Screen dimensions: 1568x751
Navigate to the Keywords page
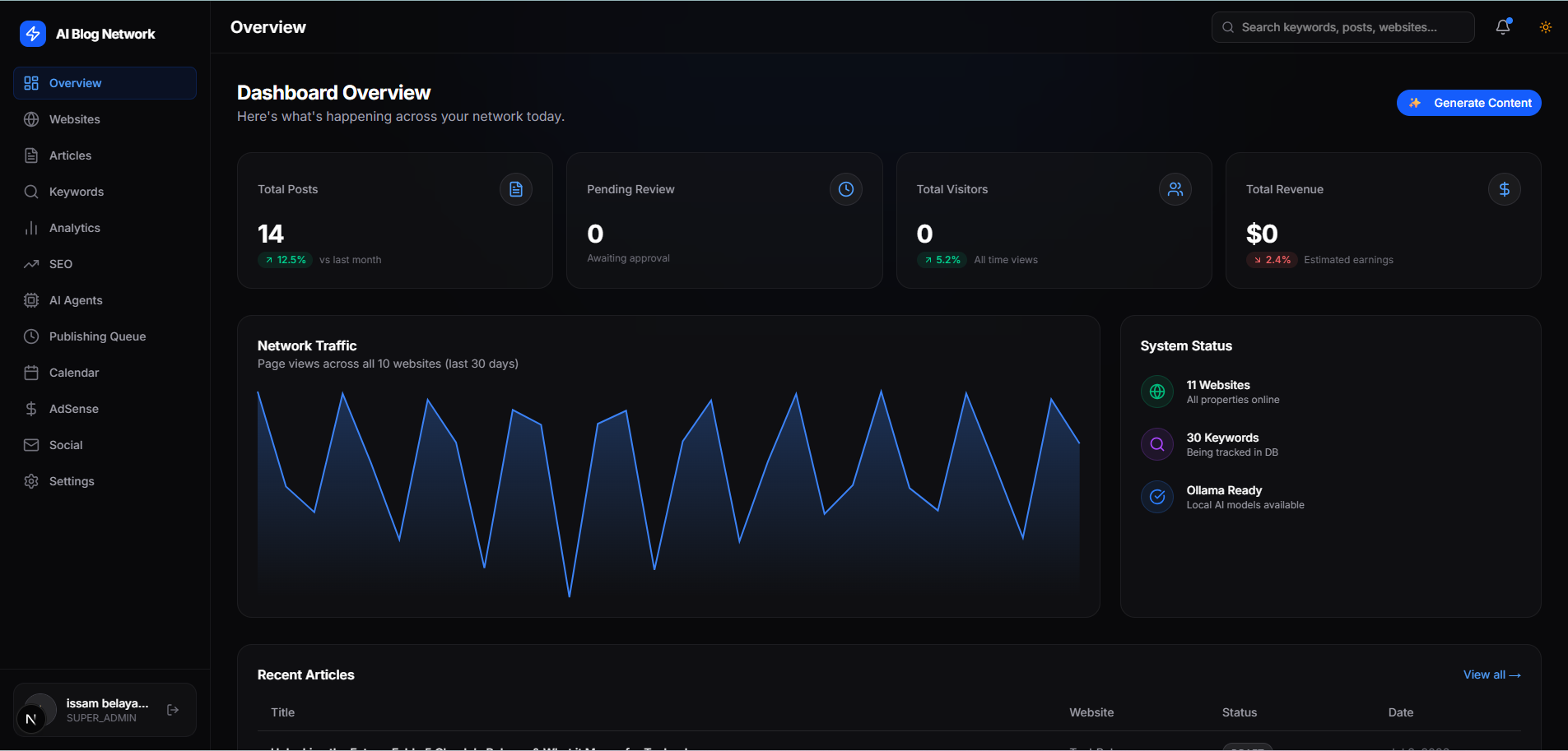pyautogui.click(x=105, y=192)
